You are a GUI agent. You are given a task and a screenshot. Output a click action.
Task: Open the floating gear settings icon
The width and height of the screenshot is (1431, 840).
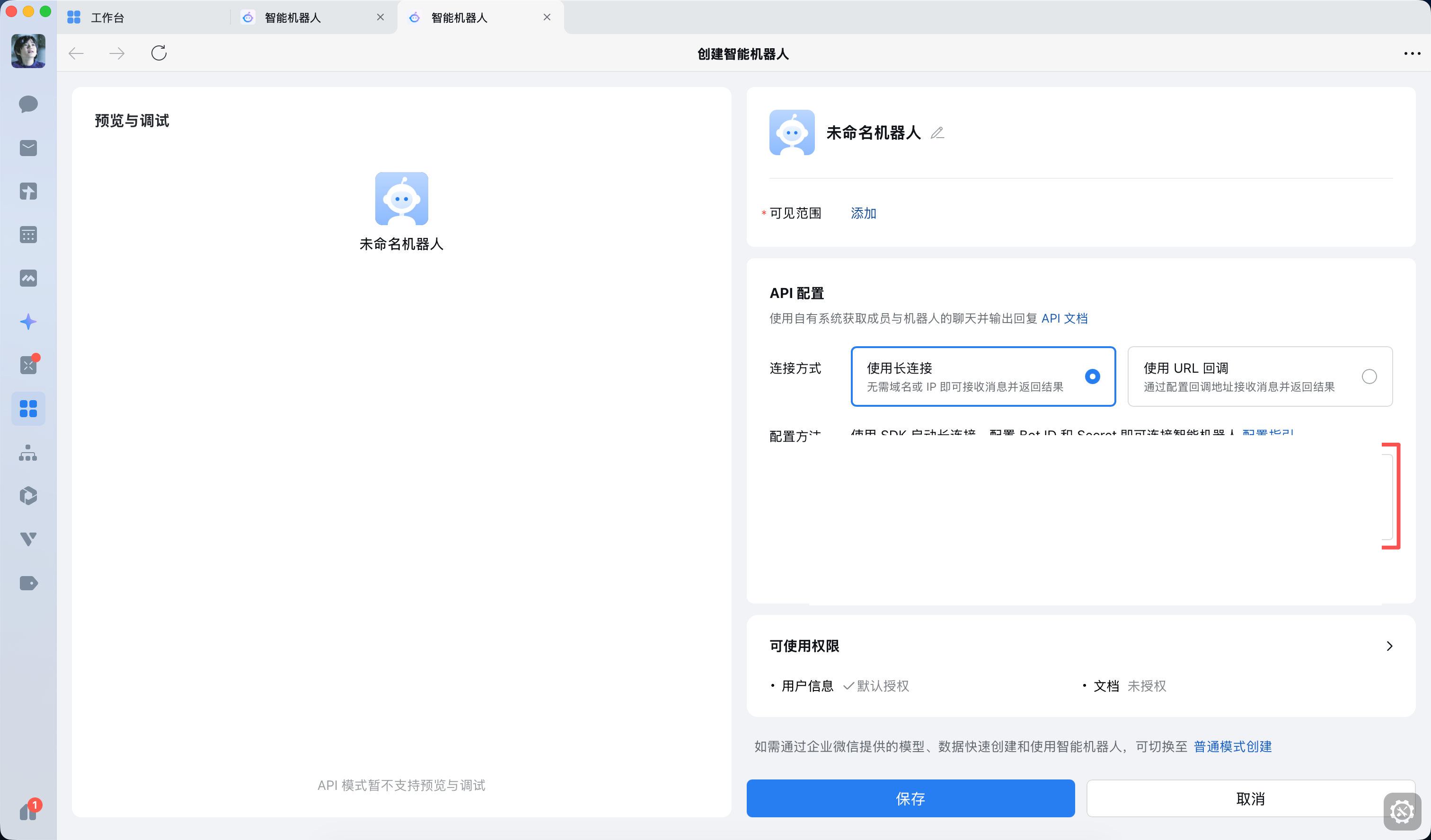tap(1402, 812)
